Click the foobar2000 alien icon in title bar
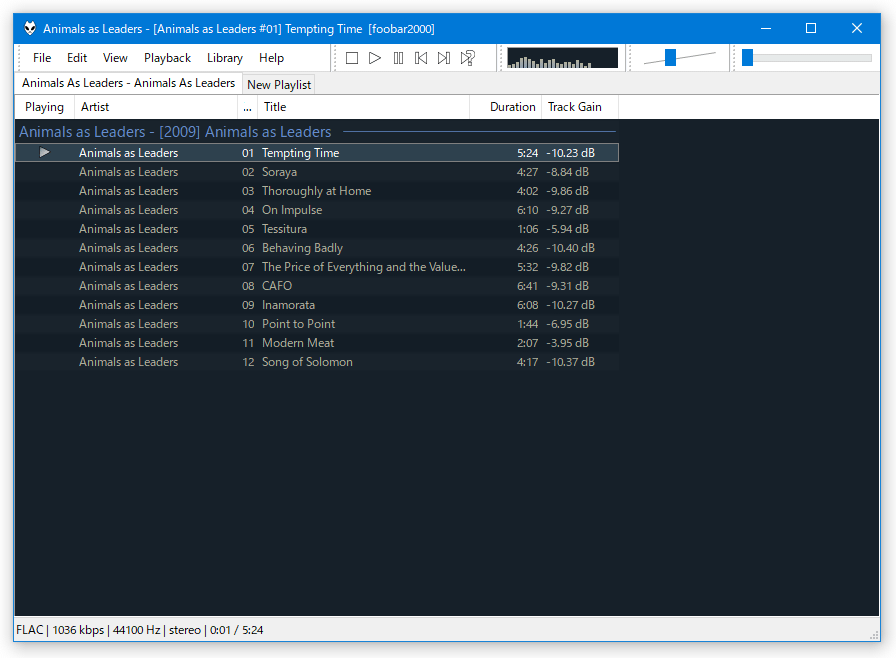 tap(30, 28)
